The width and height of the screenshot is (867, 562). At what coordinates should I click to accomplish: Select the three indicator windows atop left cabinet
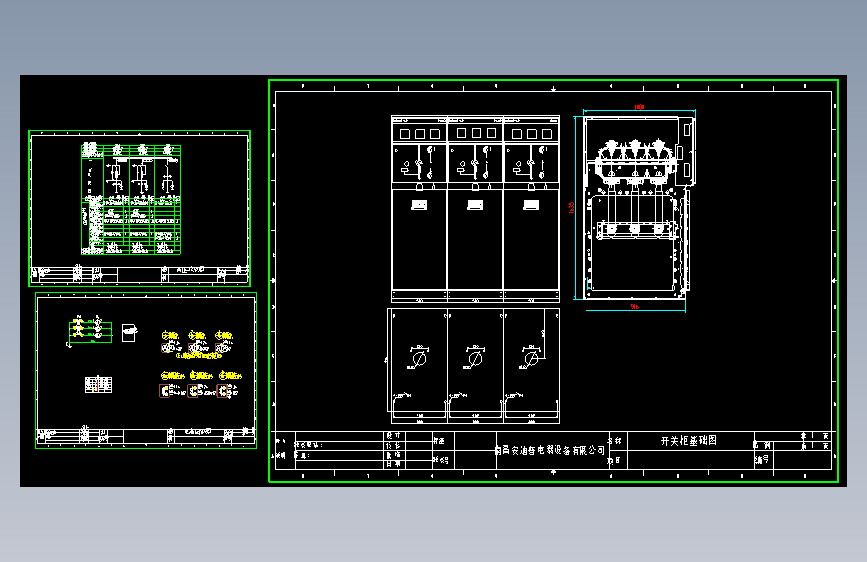tap(420, 134)
